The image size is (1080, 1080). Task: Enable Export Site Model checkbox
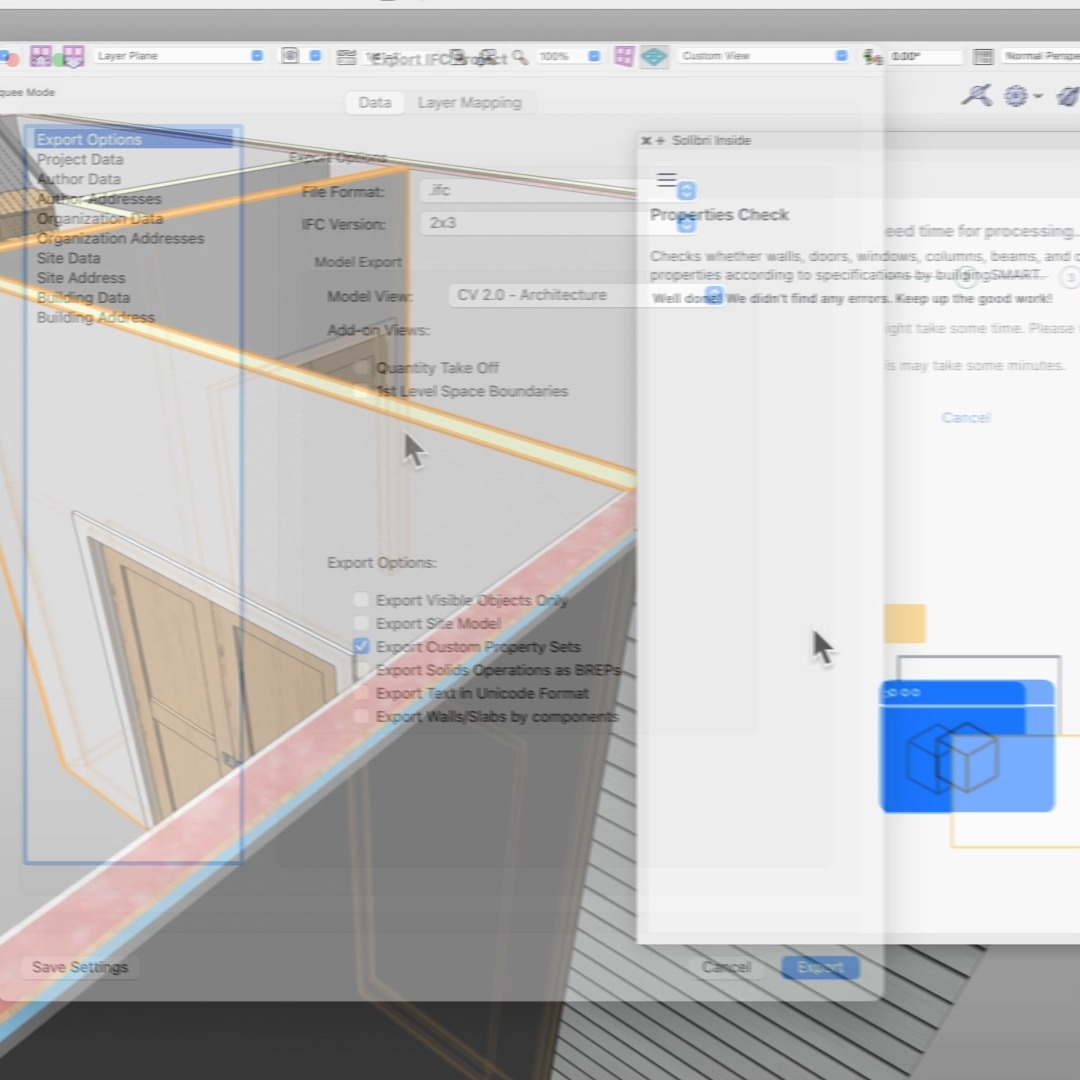click(361, 623)
